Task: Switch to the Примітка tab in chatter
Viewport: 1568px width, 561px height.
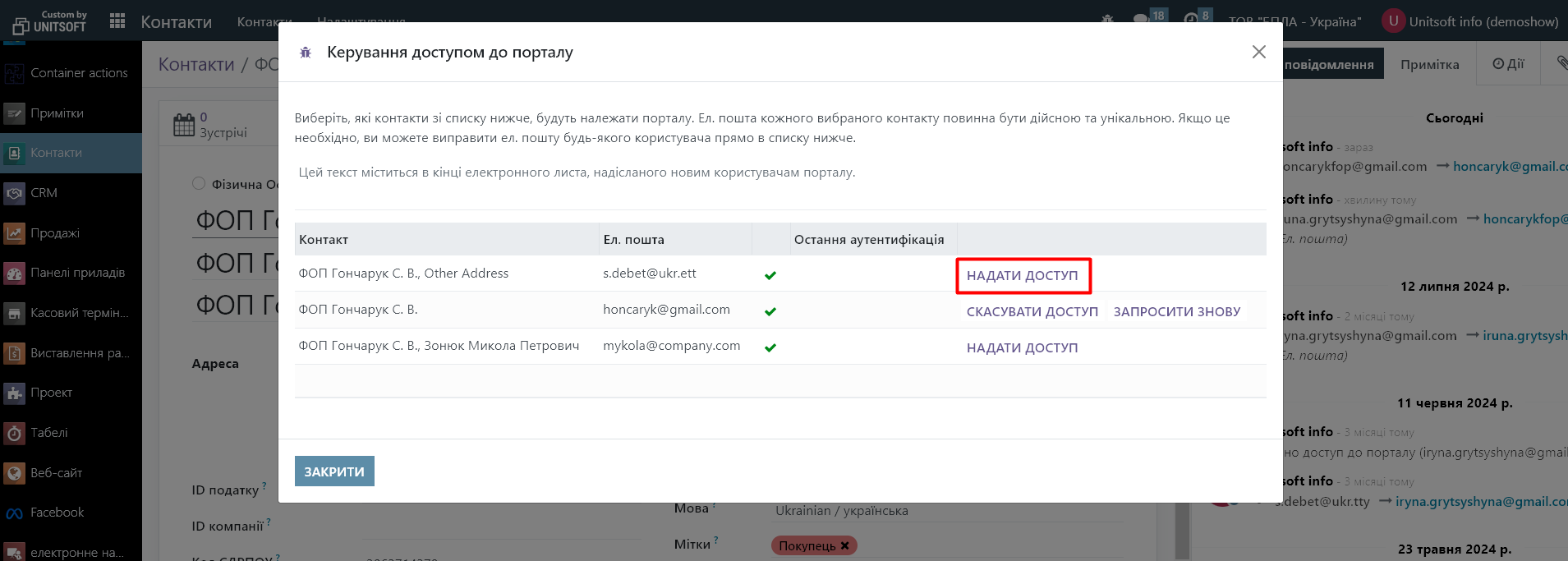Action: pyautogui.click(x=1429, y=64)
